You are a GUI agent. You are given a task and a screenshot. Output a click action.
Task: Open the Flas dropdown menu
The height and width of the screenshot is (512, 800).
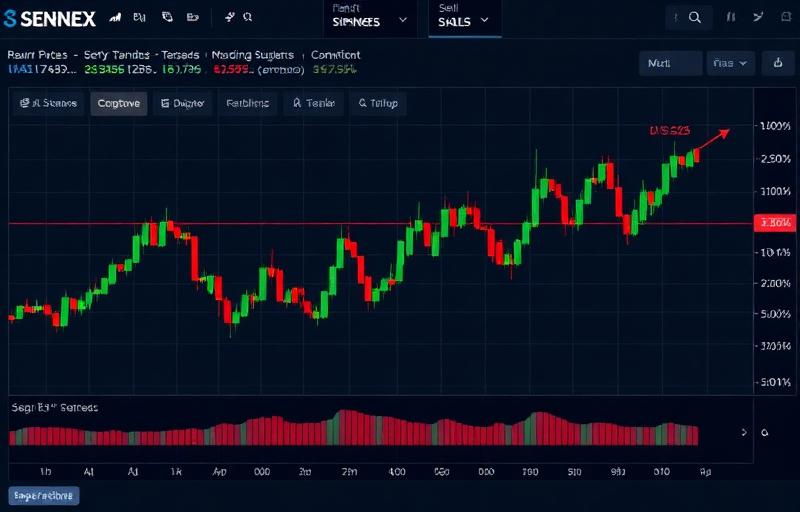(x=731, y=63)
